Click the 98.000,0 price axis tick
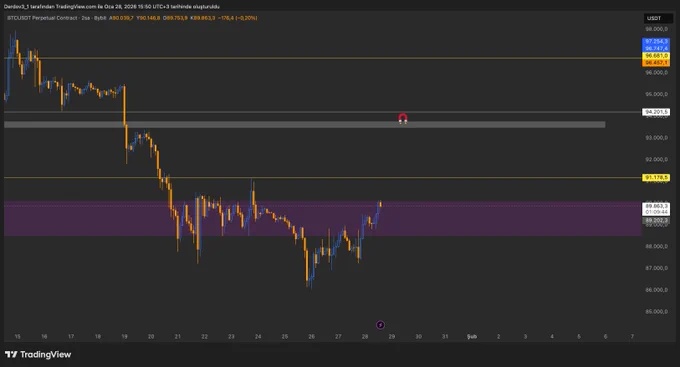The image size is (680, 367). [x=657, y=29]
